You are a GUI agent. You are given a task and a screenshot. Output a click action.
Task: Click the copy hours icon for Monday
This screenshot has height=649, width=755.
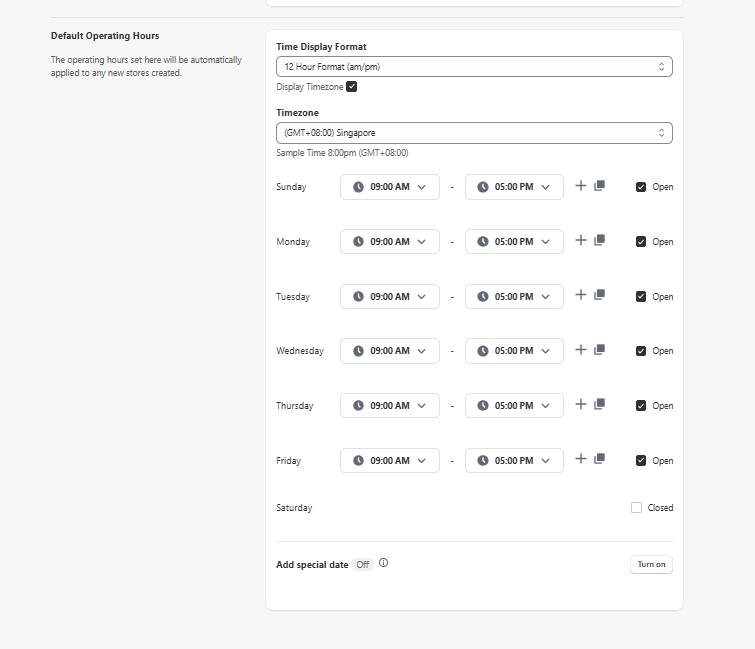pos(600,241)
